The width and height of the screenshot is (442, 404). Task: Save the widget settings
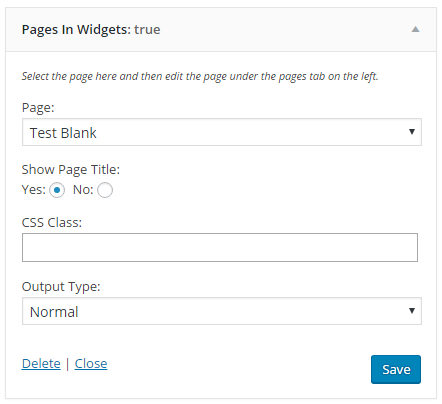click(x=396, y=369)
